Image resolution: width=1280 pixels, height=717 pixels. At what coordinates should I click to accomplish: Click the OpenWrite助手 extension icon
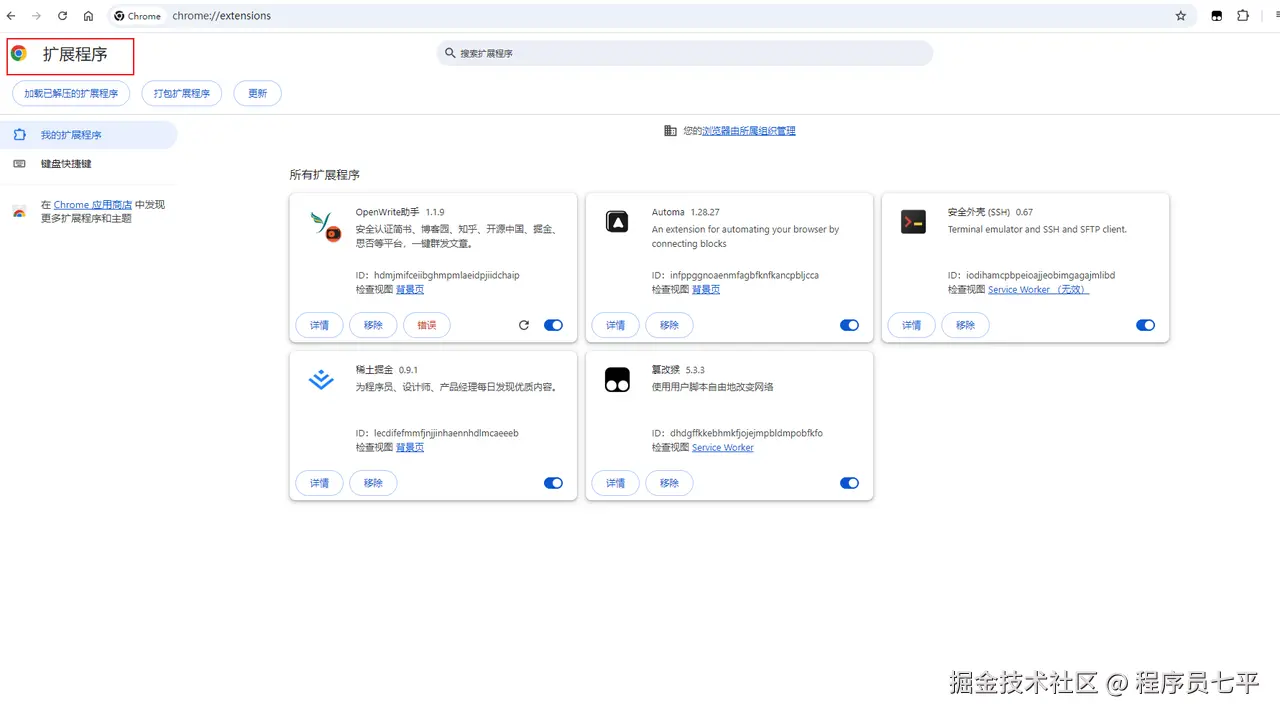[x=325, y=227]
